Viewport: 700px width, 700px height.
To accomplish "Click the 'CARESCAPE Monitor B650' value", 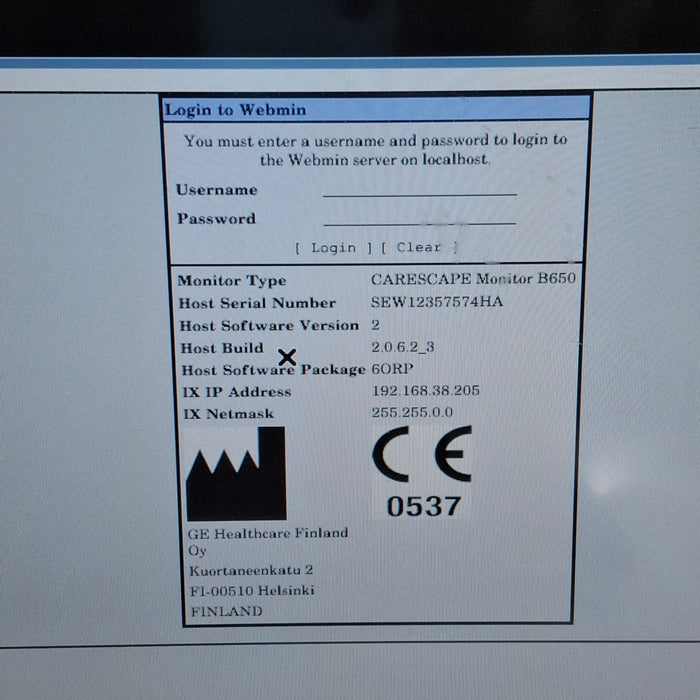I will point(473,279).
